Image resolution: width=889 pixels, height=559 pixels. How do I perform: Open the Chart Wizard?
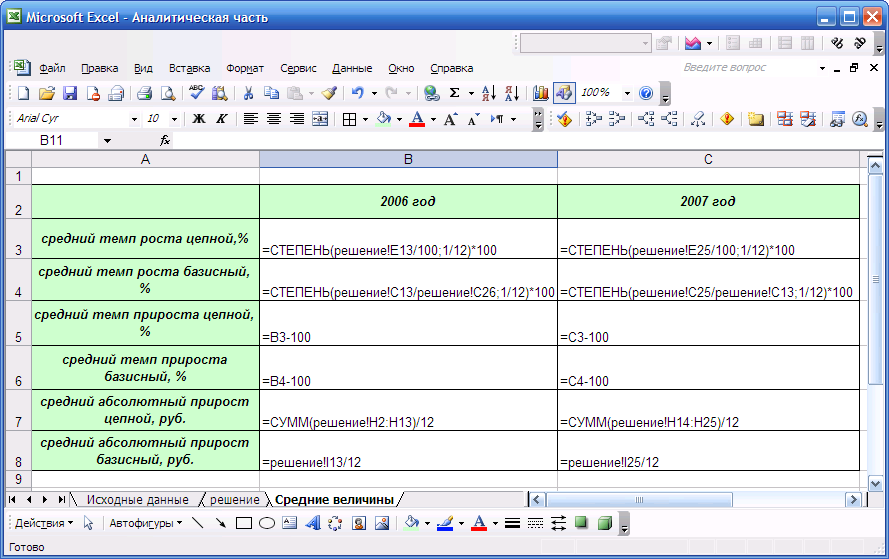[541, 93]
